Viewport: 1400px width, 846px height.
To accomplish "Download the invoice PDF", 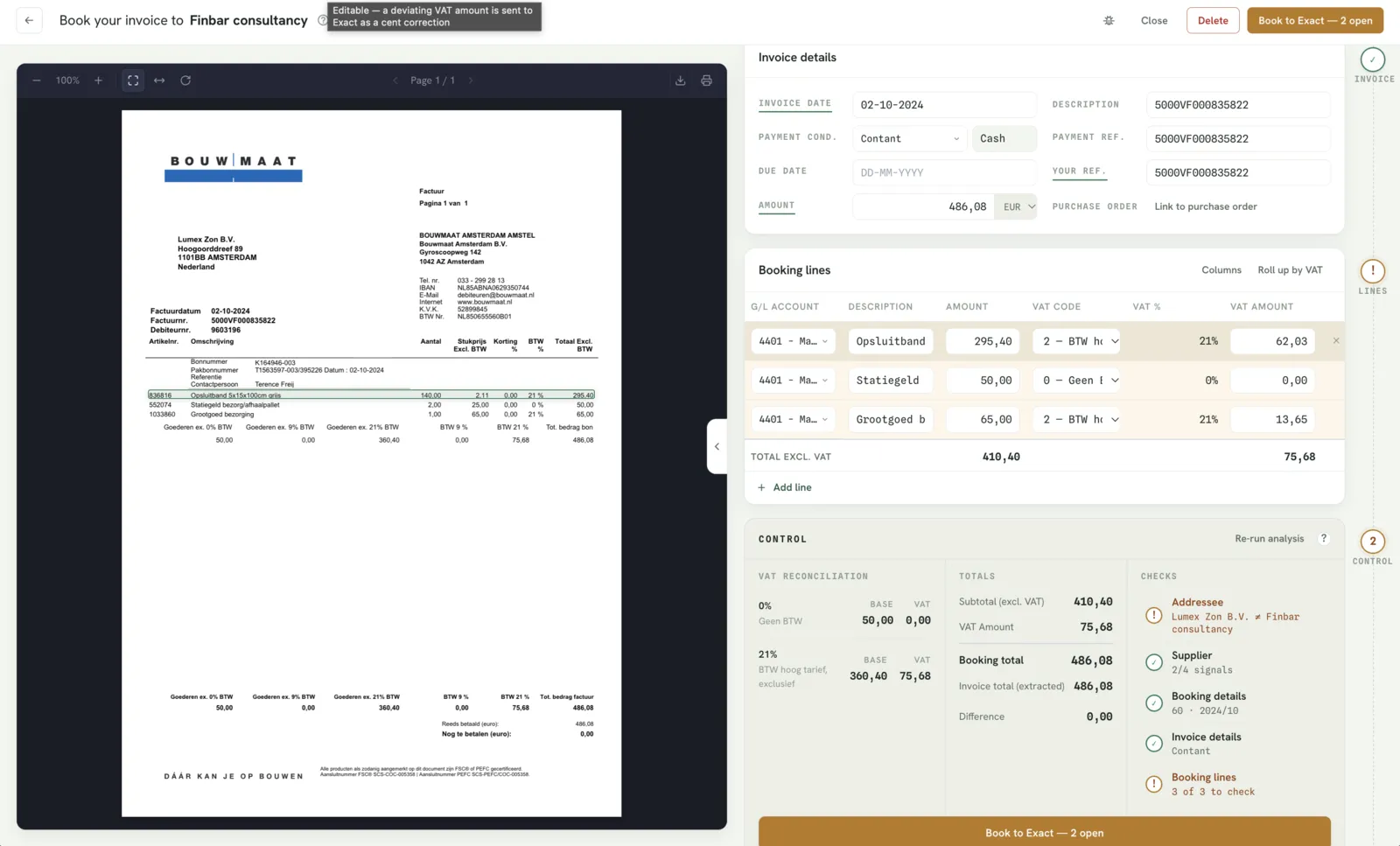I will pos(680,80).
